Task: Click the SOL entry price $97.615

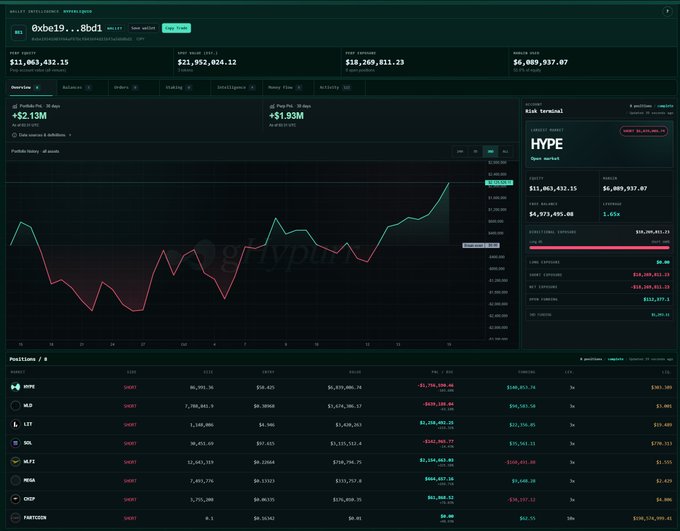Action: click(x=265, y=443)
